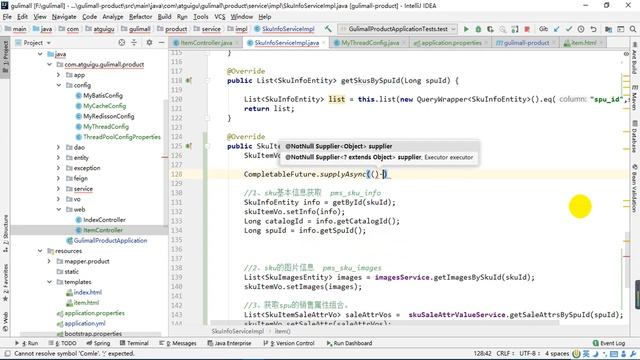Switch to application.properties editor tab
640x360 pixels.
click(450, 42)
